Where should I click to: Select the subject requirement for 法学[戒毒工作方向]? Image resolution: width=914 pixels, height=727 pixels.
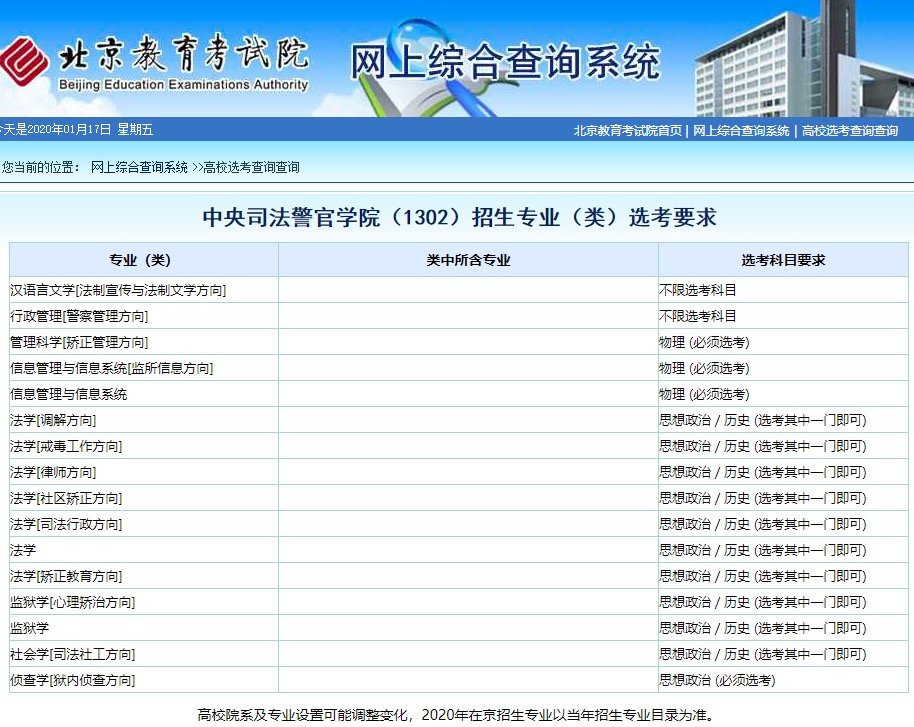pyautogui.click(x=763, y=447)
